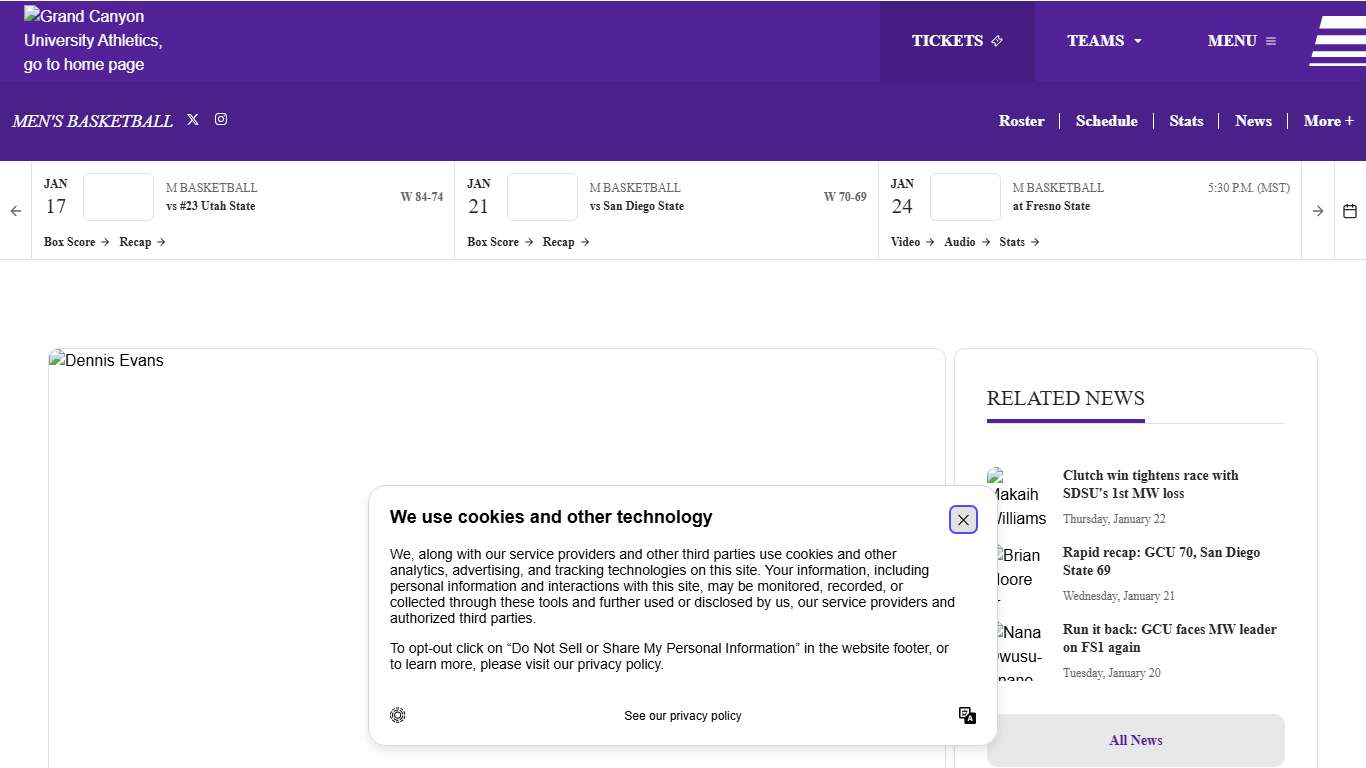Open Box Score for Utah State game
The image size is (1366, 768).
pos(76,242)
